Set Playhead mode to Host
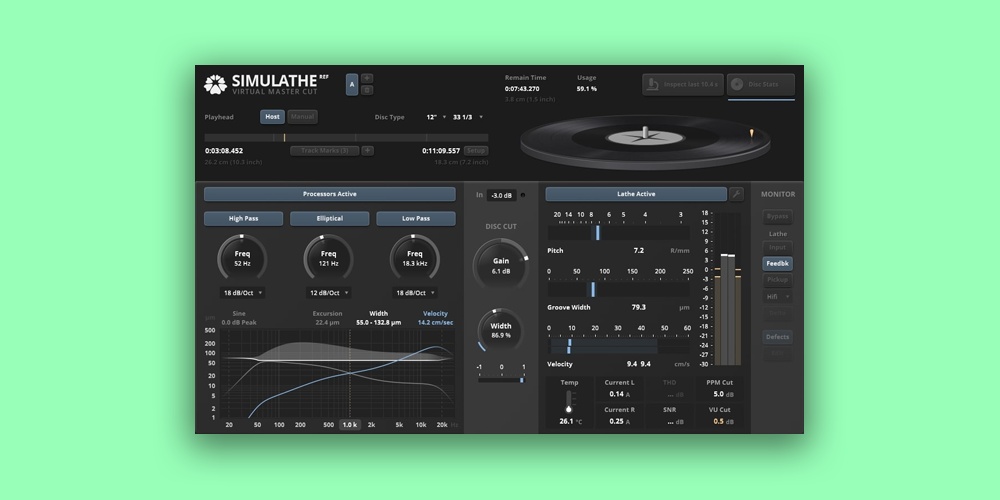This screenshot has width=1000, height=500. [272, 117]
